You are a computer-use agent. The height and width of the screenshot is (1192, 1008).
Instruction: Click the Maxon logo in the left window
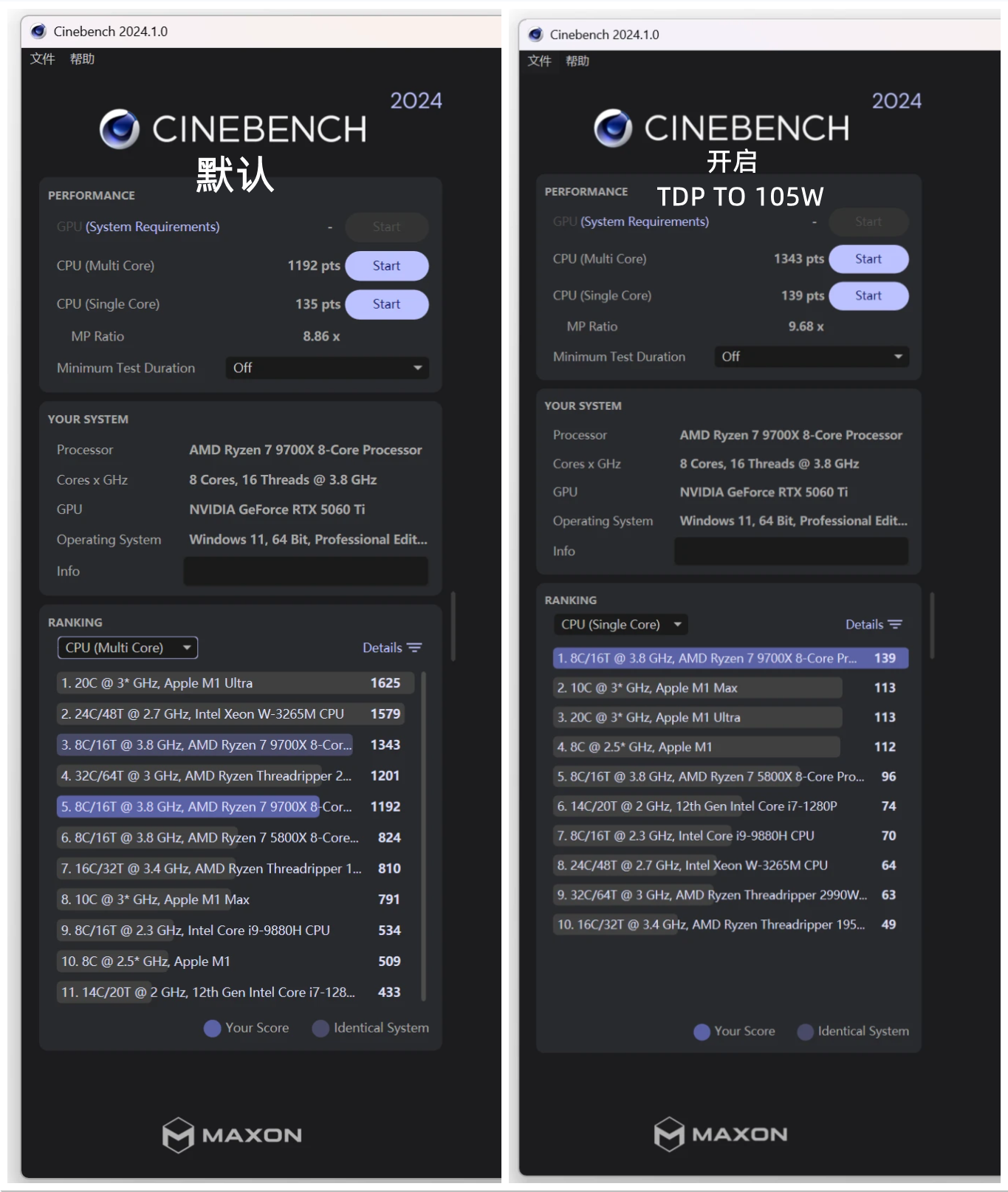click(x=232, y=1135)
